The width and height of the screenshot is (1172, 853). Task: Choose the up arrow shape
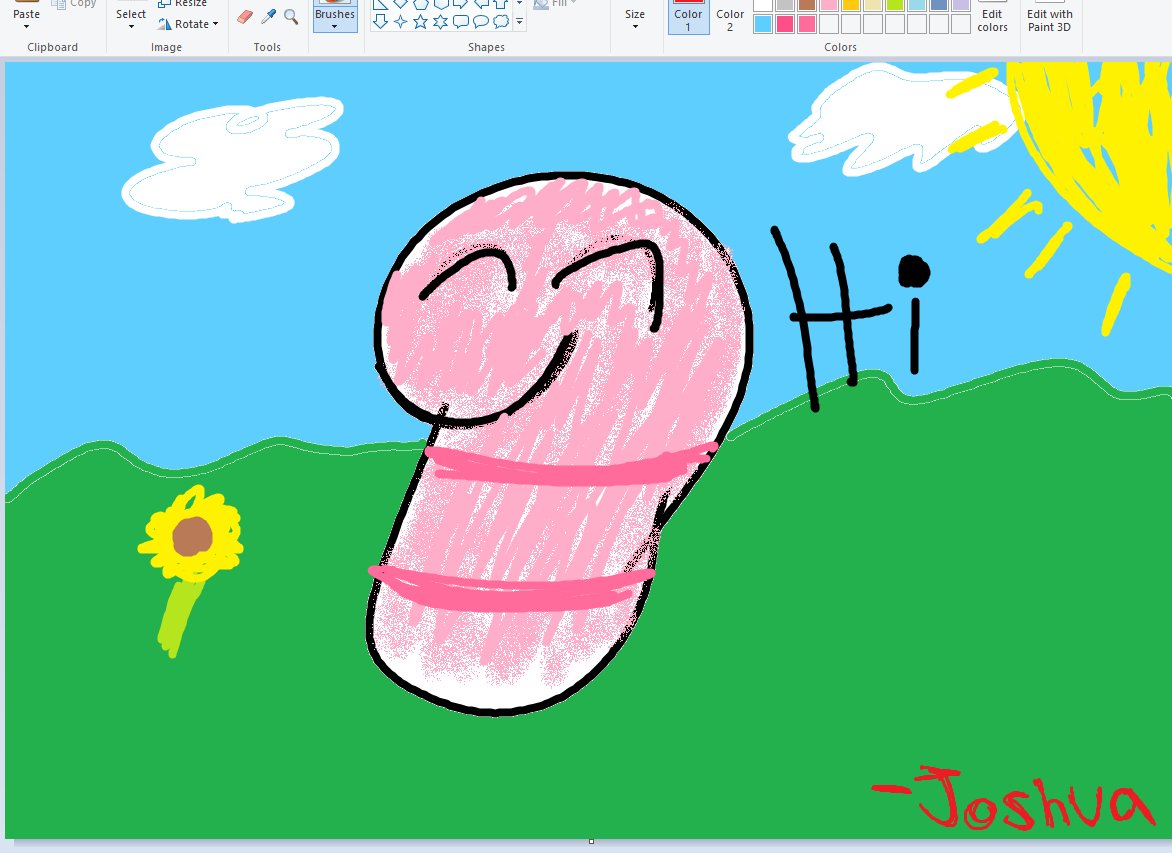coord(502,4)
